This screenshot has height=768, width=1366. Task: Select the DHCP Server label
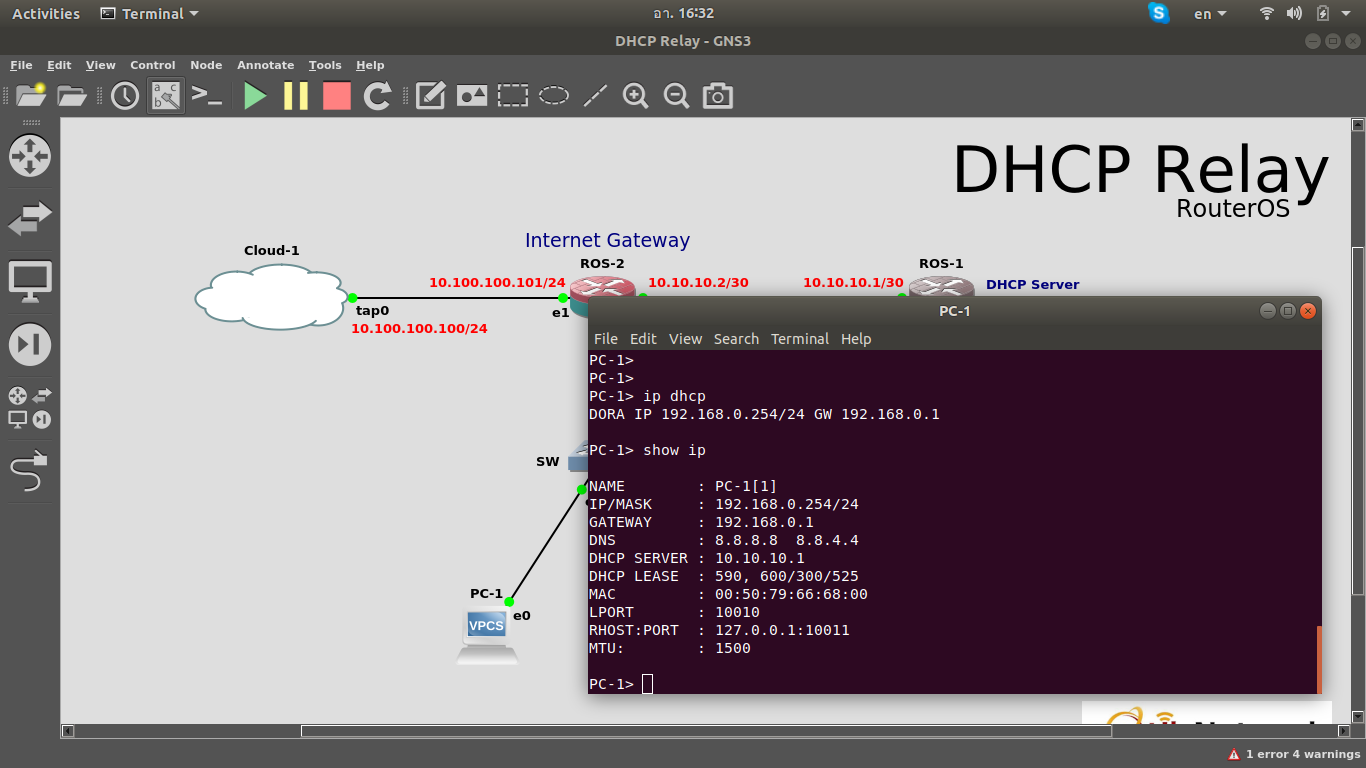(1032, 284)
